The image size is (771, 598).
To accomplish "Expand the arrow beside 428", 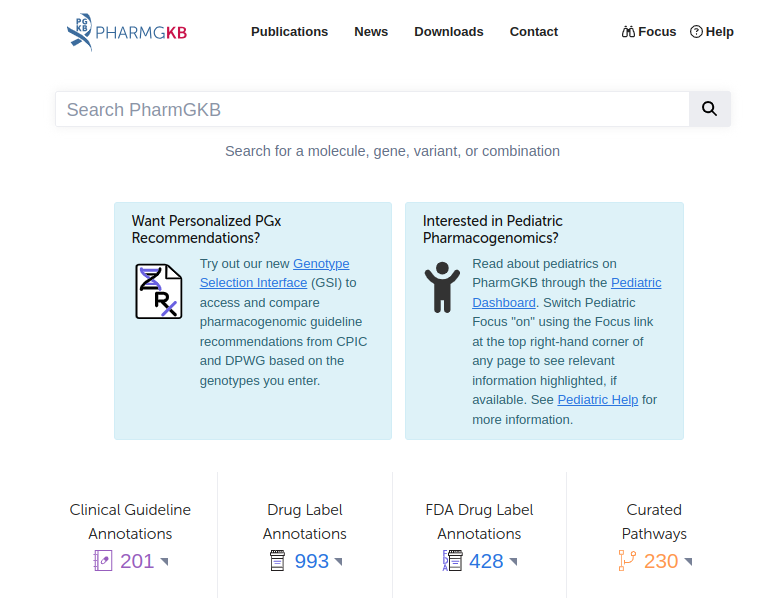I will (x=514, y=562).
